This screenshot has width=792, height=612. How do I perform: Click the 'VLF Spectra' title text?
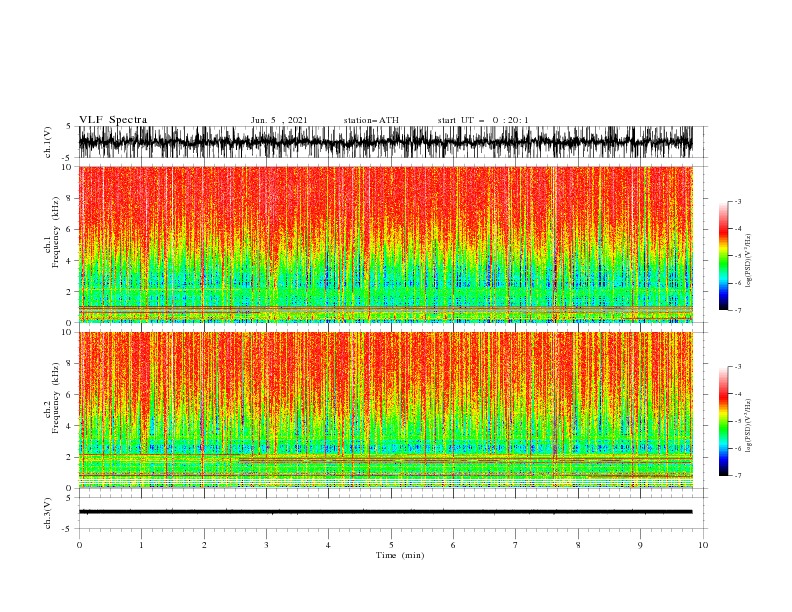point(113,120)
